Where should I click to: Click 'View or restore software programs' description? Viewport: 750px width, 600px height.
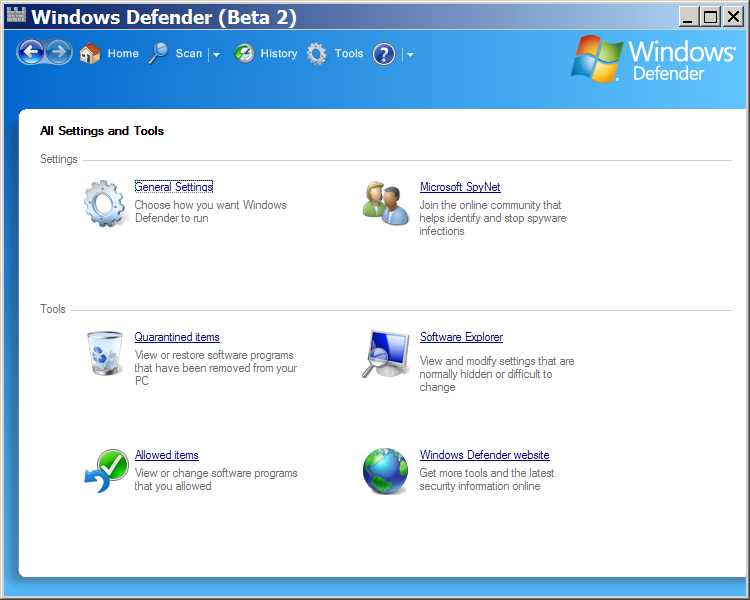point(216,367)
